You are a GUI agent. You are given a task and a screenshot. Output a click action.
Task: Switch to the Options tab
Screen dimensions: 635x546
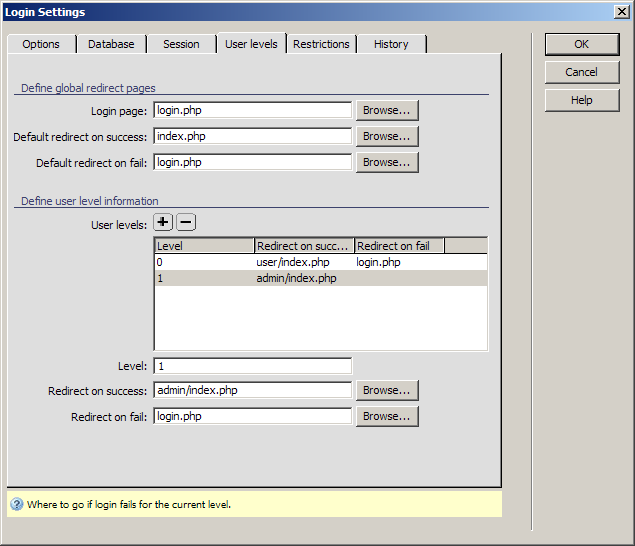pos(41,44)
